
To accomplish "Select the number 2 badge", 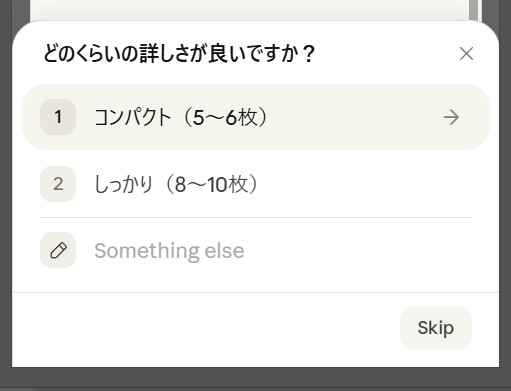I will [x=58, y=184].
